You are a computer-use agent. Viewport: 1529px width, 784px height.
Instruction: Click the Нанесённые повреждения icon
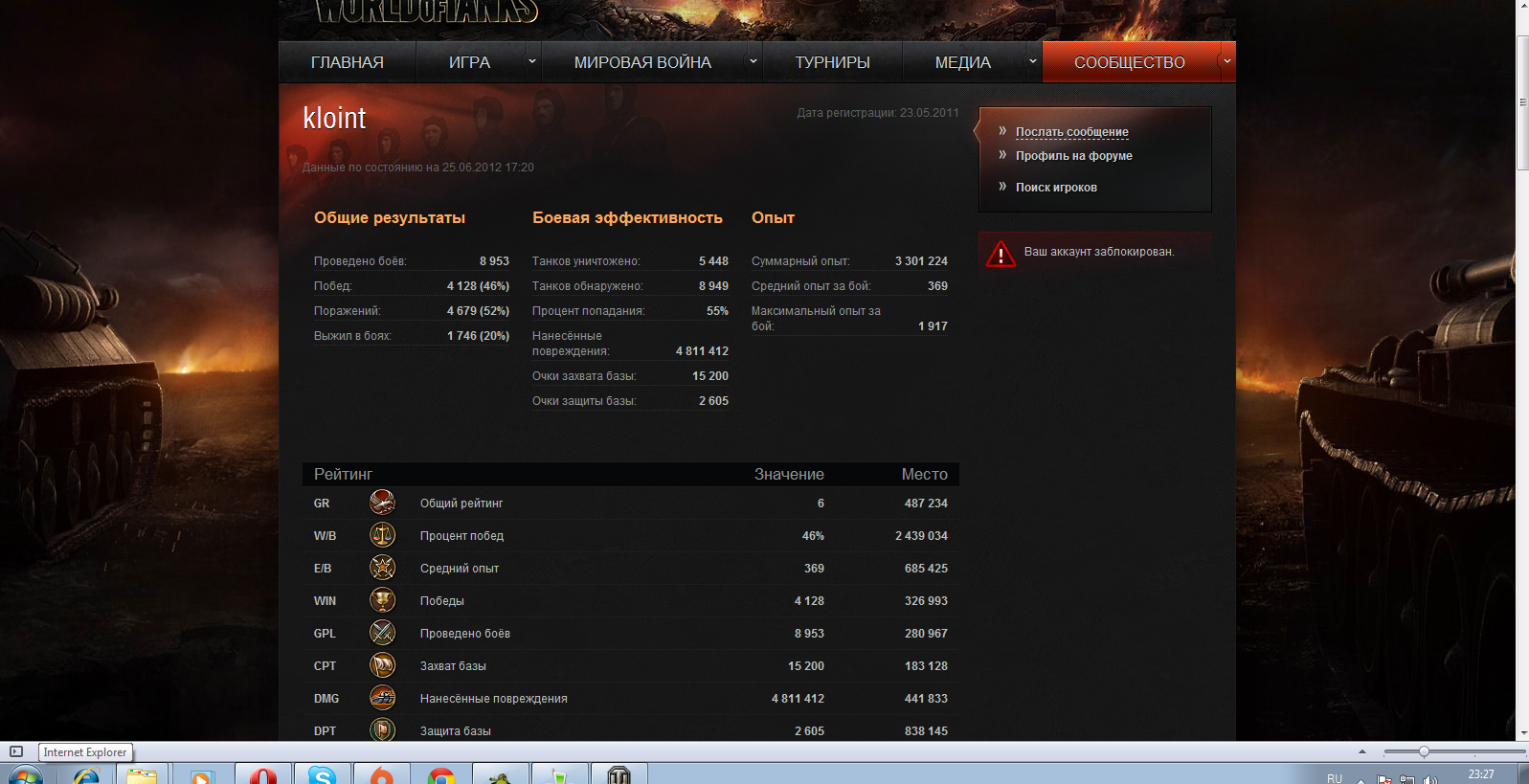[x=382, y=697]
